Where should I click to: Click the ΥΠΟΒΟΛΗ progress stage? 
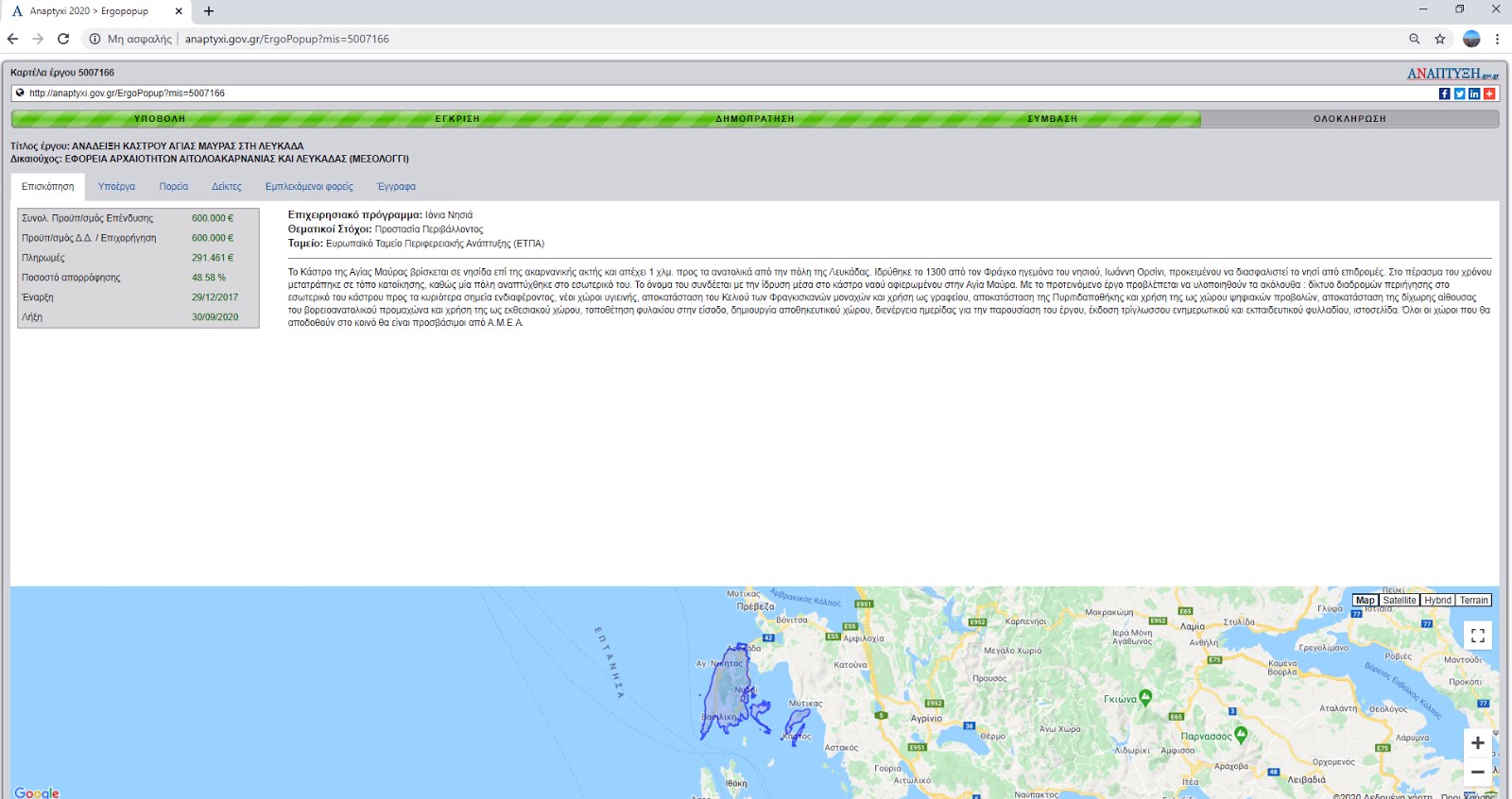click(x=160, y=119)
